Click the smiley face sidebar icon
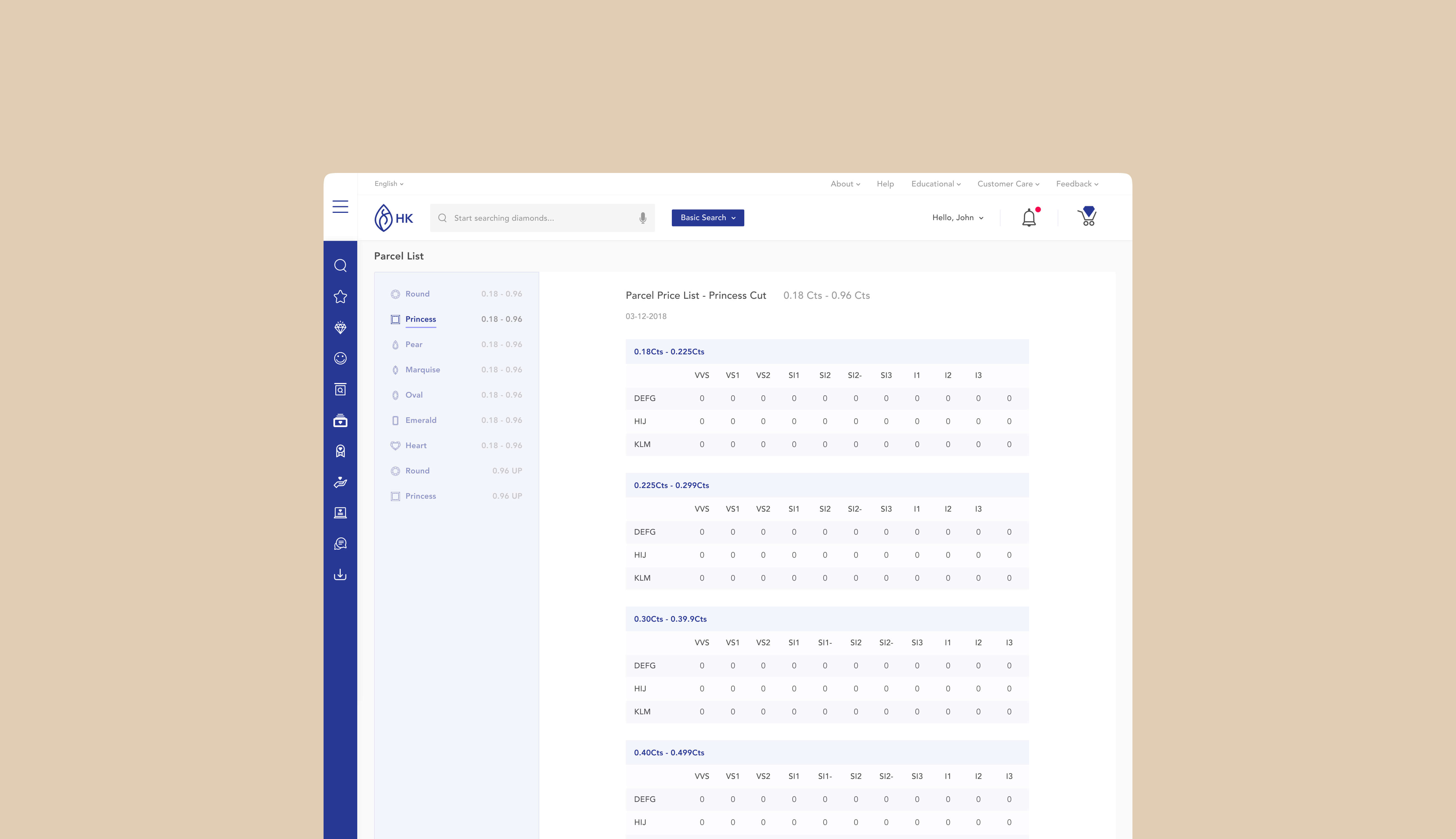This screenshot has width=1456, height=839. [x=340, y=358]
